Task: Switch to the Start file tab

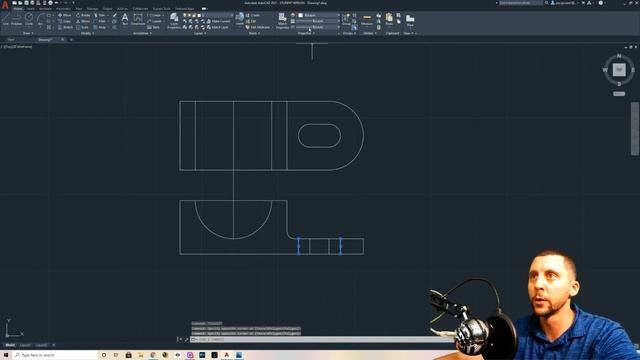Action: [x=11, y=40]
